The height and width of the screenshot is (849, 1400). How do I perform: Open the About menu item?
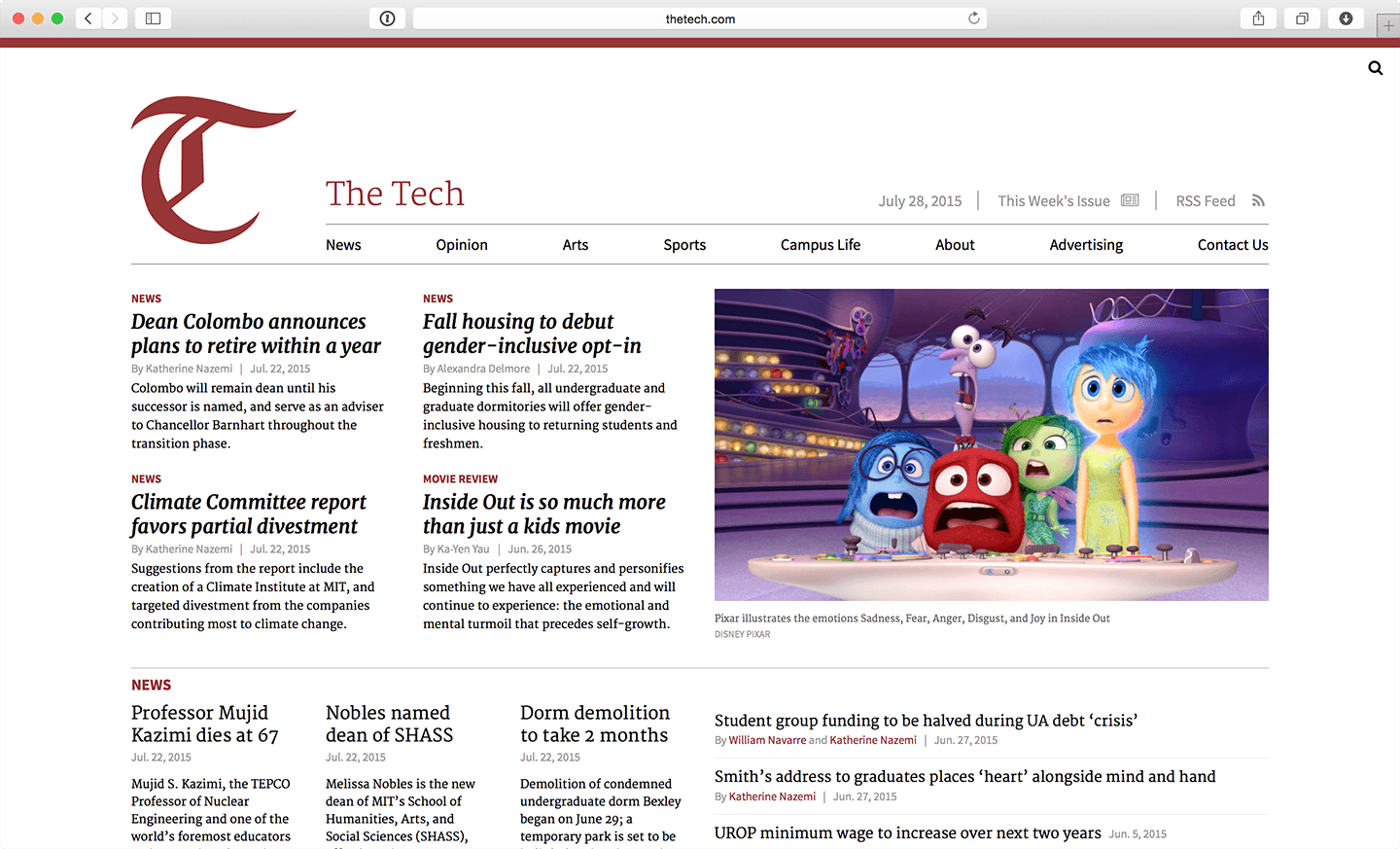[x=955, y=245]
